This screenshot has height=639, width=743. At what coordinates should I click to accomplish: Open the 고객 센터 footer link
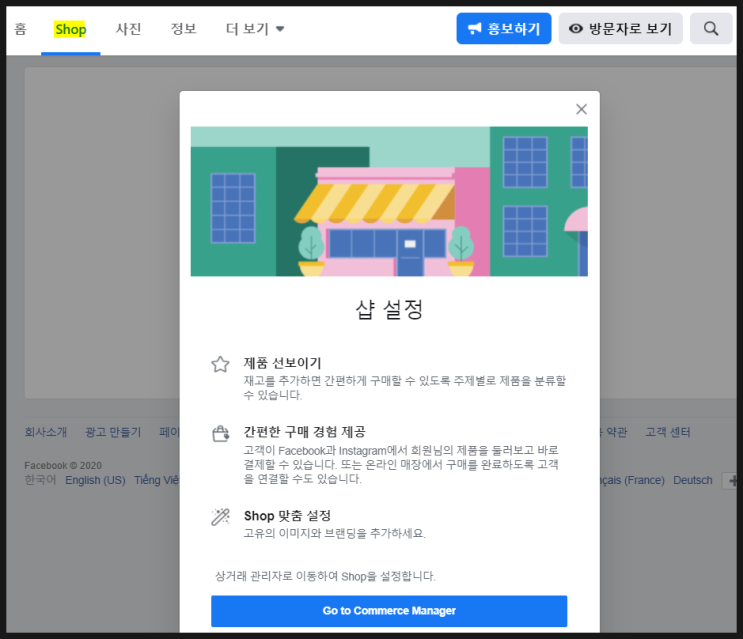(668, 432)
